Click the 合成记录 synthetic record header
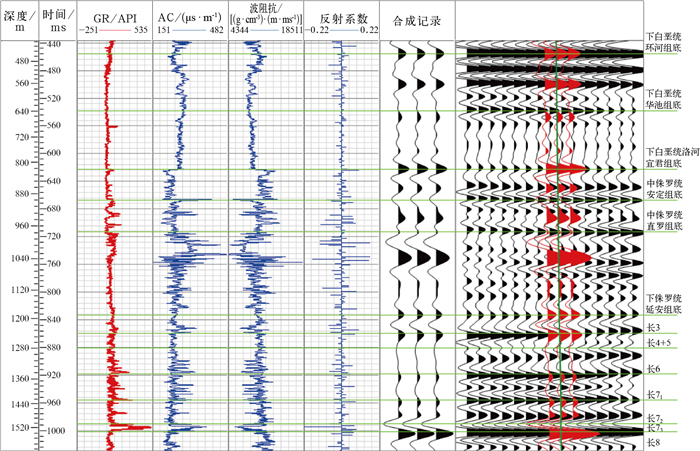The height and width of the screenshot is (451, 700). [x=418, y=18]
